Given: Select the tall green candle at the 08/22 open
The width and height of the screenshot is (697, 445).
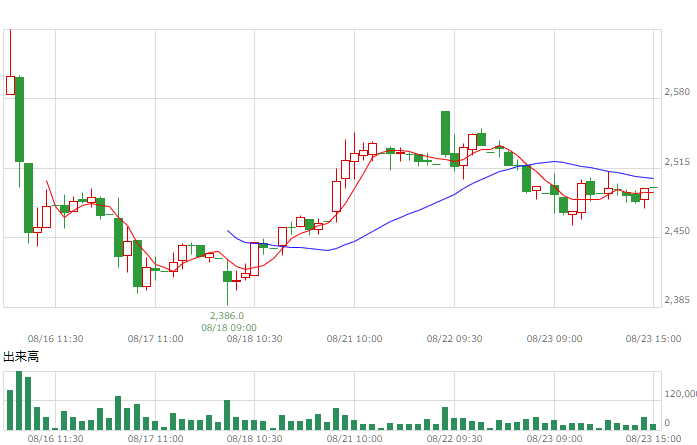Looking at the screenshot, I should [x=445, y=133].
